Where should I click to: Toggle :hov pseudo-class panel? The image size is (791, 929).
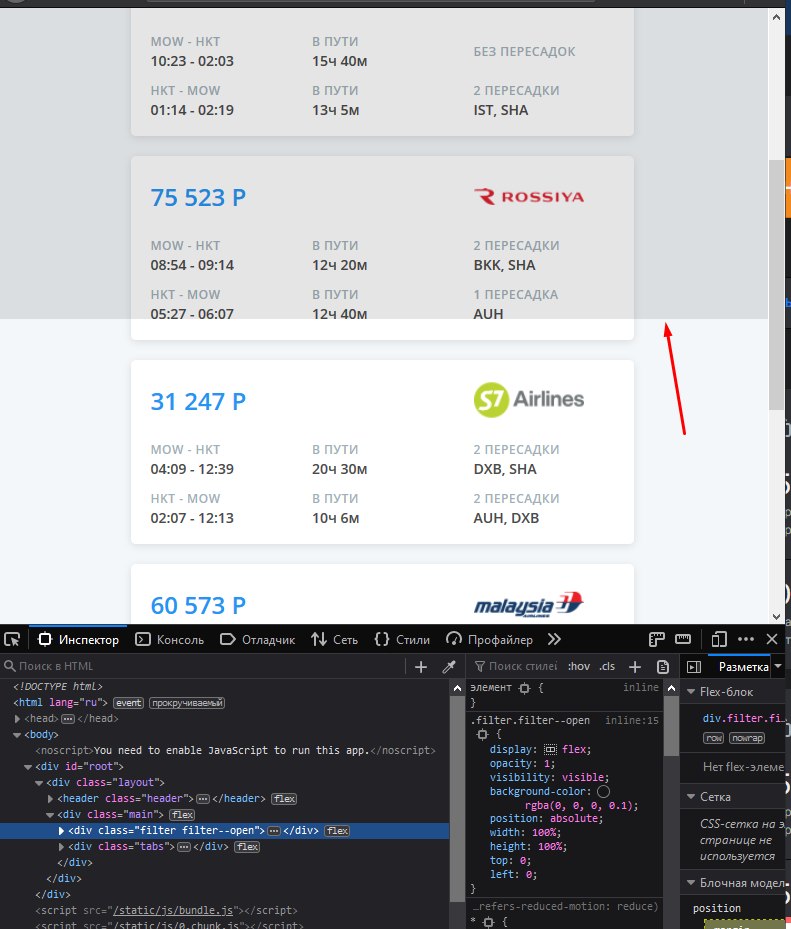pos(579,667)
